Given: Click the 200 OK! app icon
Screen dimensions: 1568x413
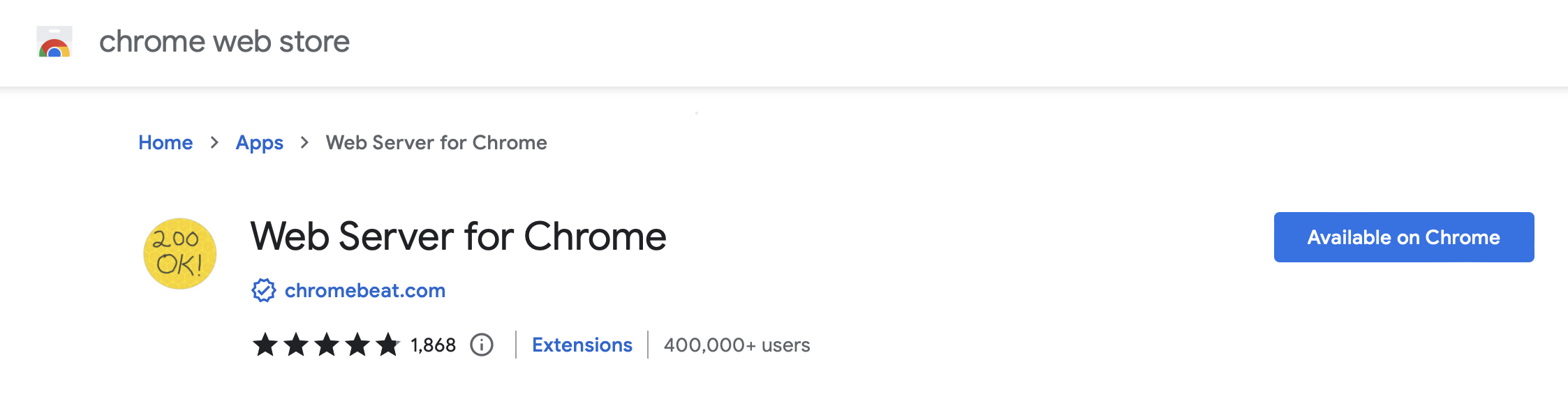Looking at the screenshot, I should (179, 253).
